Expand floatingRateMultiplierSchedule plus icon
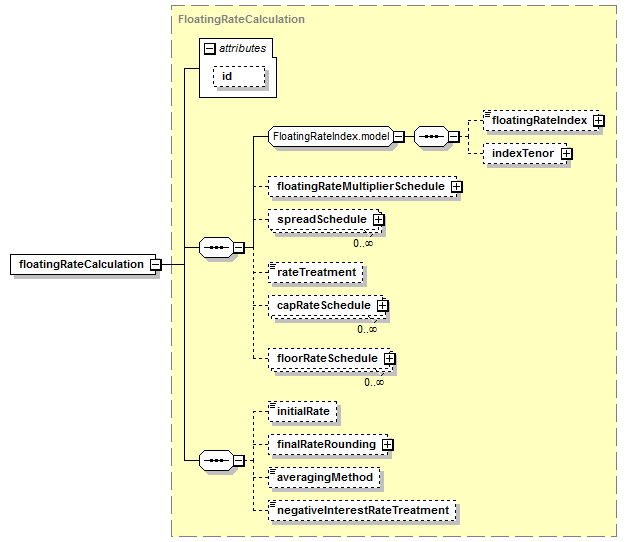Screen dimensions: 627x542 tap(456, 186)
